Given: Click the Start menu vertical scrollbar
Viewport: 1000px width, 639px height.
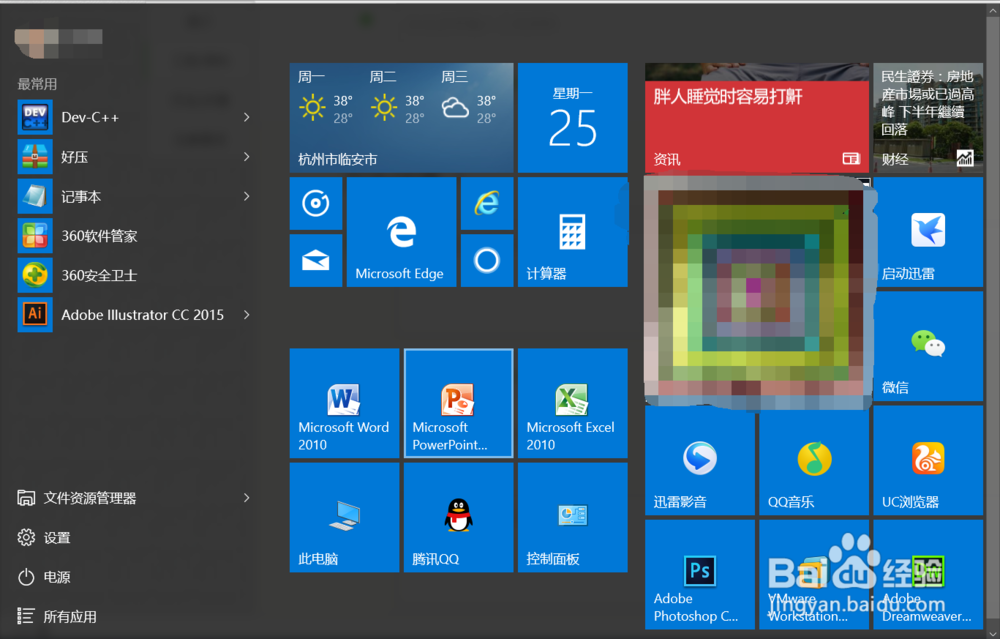Looking at the screenshot, I should 993,319.
